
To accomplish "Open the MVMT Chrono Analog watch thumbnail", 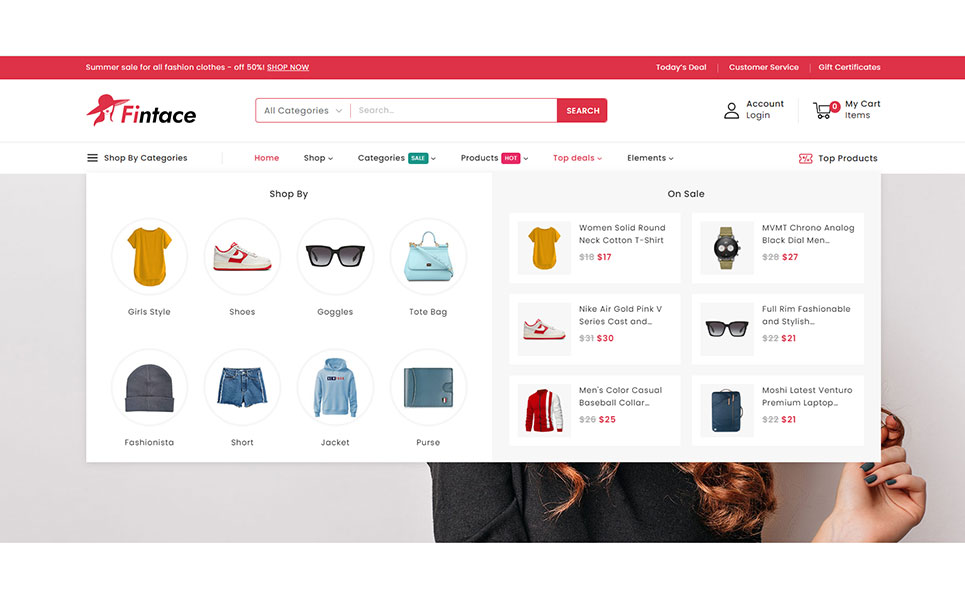I will 727,248.
